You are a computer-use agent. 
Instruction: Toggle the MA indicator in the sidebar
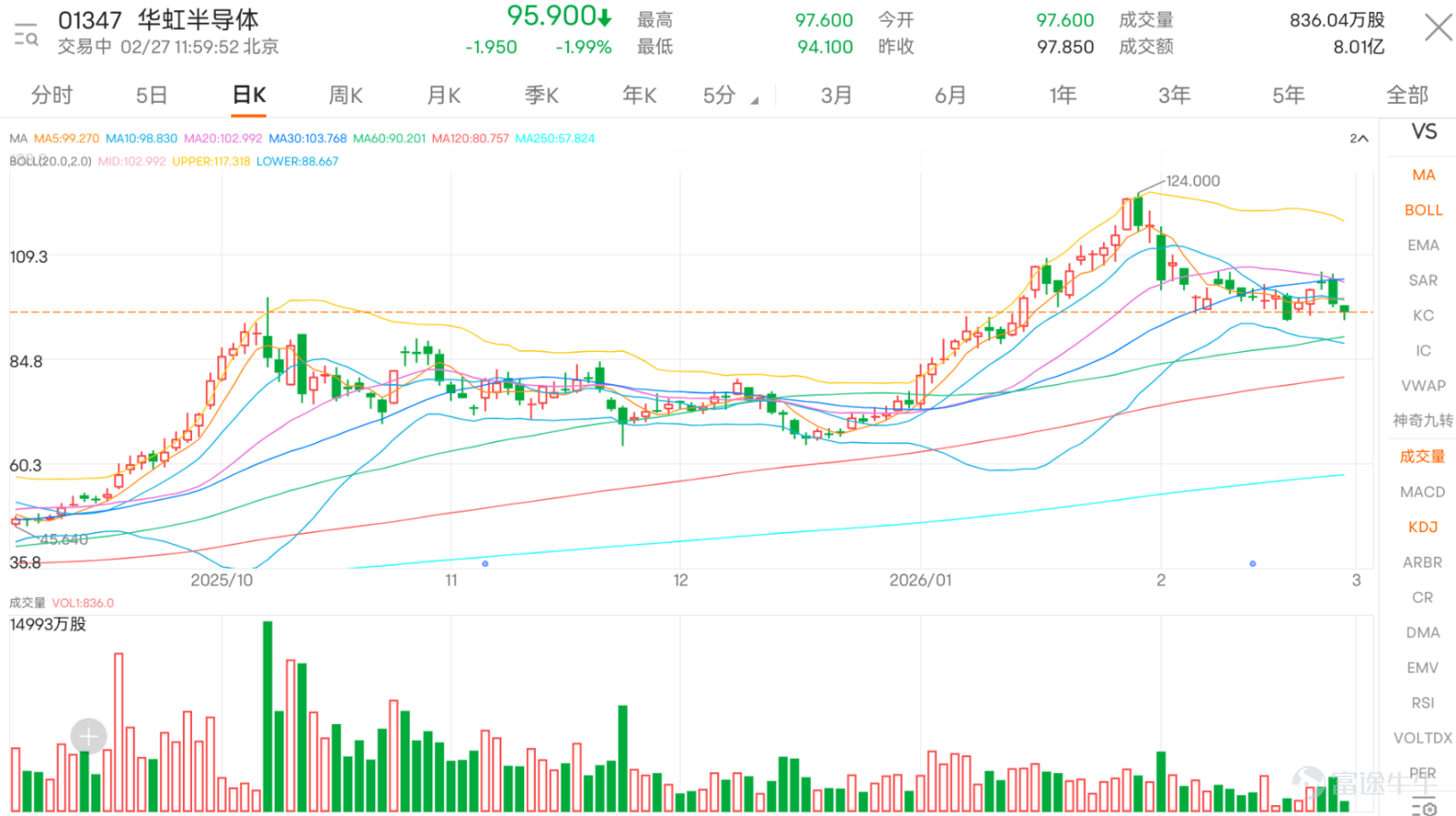[x=1424, y=175]
